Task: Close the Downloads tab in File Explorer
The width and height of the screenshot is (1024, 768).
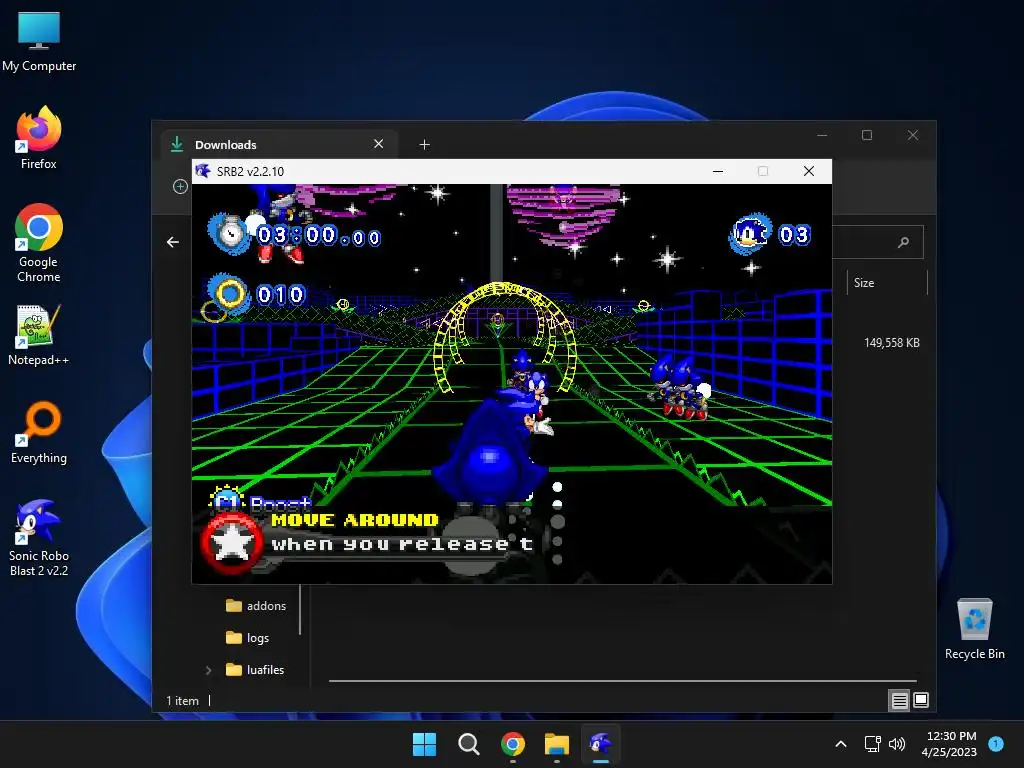Action: tap(379, 144)
